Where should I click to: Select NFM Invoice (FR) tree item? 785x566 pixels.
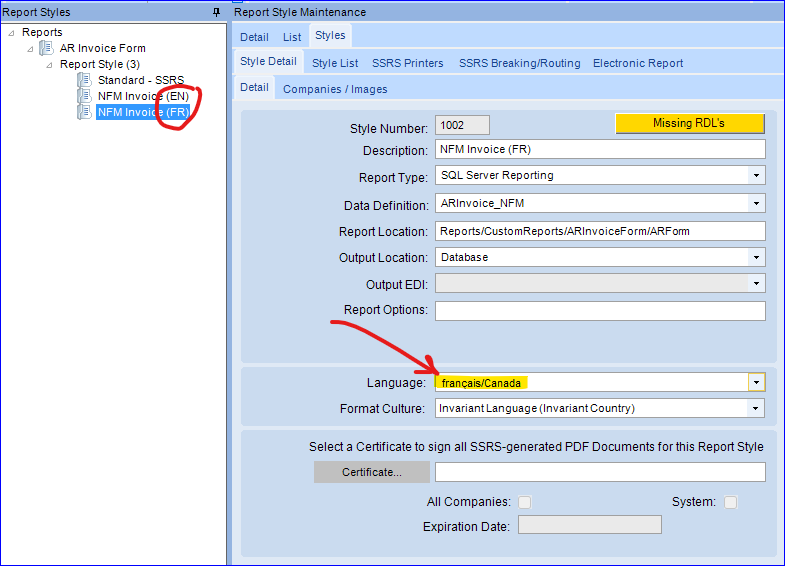[x=143, y=112]
